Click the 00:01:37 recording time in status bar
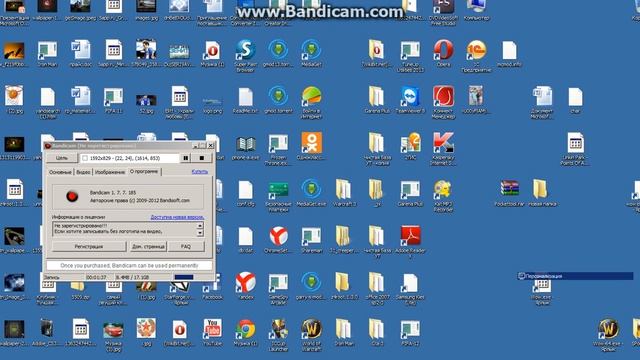The height and width of the screenshot is (360, 640). coord(96,277)
